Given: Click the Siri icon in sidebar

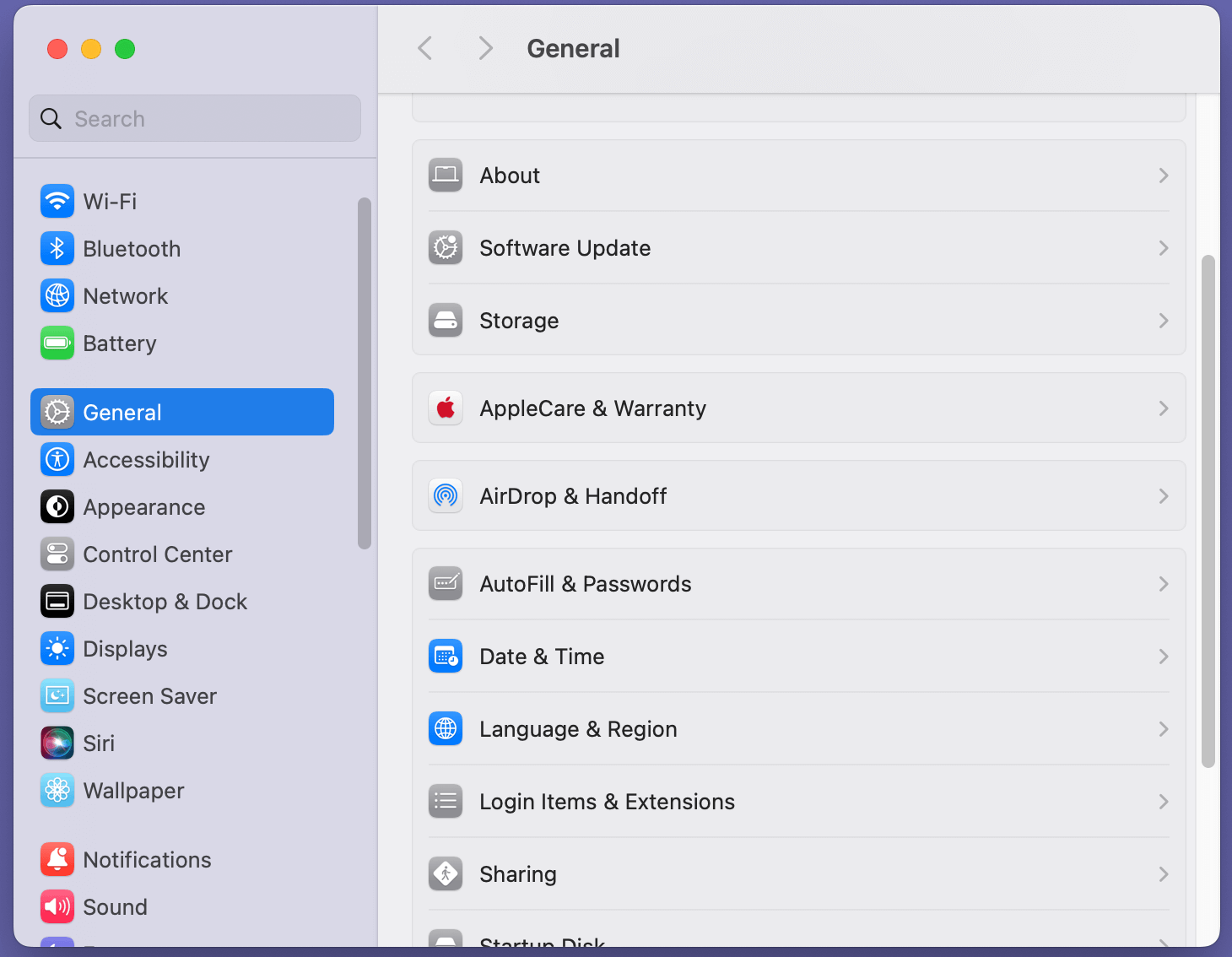Looking at the screenshot, I should pyautogui.click(x=57, y=743).
